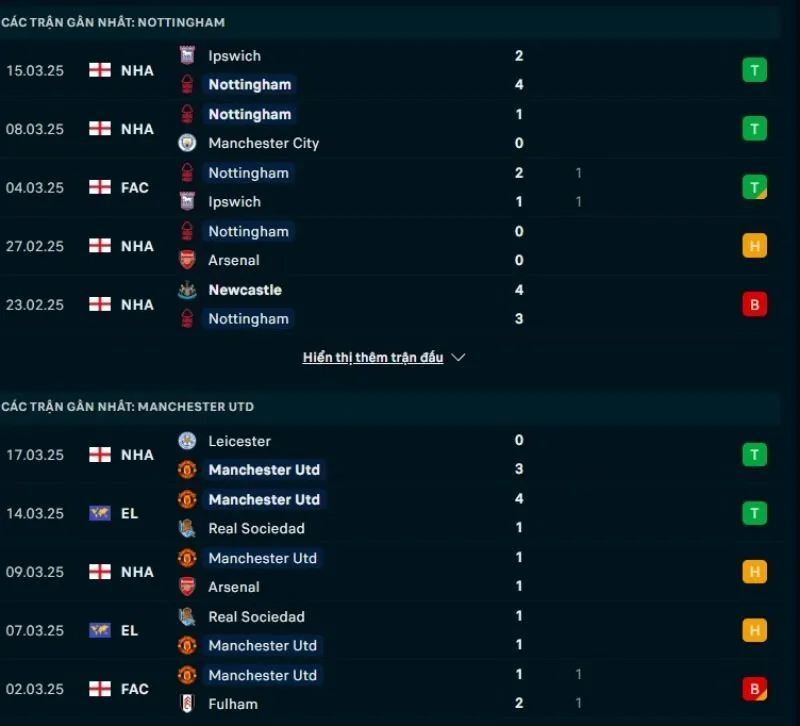Click the Leicester crest icon
The height and width of the screenshot is (726, 800).
[187, 441]
